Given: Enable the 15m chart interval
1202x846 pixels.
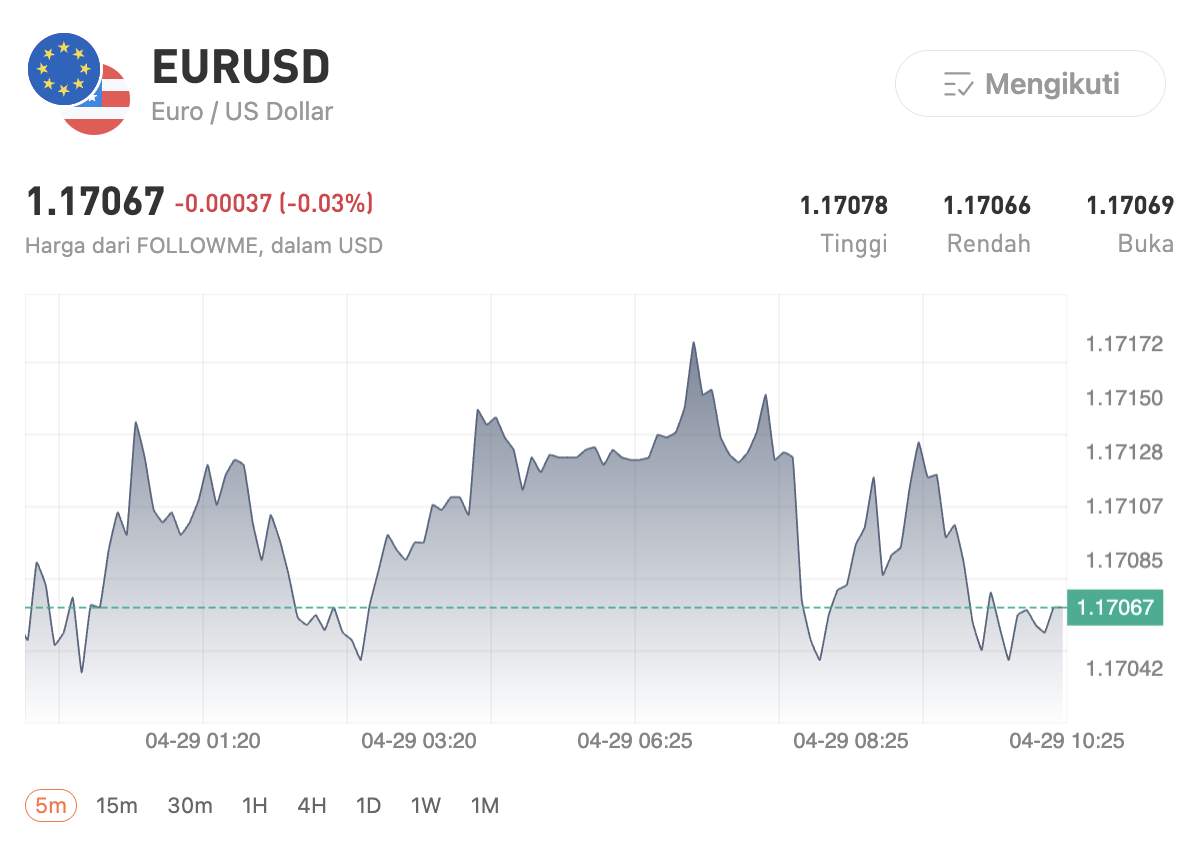Looking at the screenshot, I should point(118,805).
